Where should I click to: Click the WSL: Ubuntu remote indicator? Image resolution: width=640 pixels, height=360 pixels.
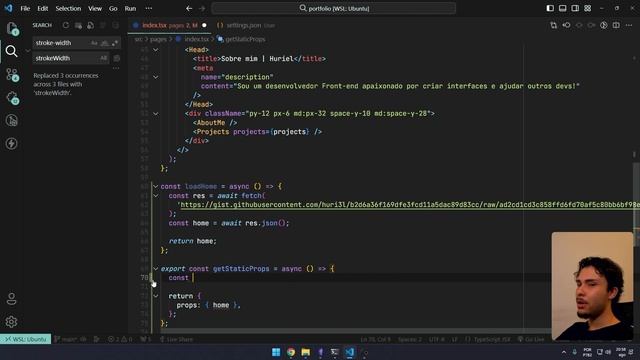(26, 339)
